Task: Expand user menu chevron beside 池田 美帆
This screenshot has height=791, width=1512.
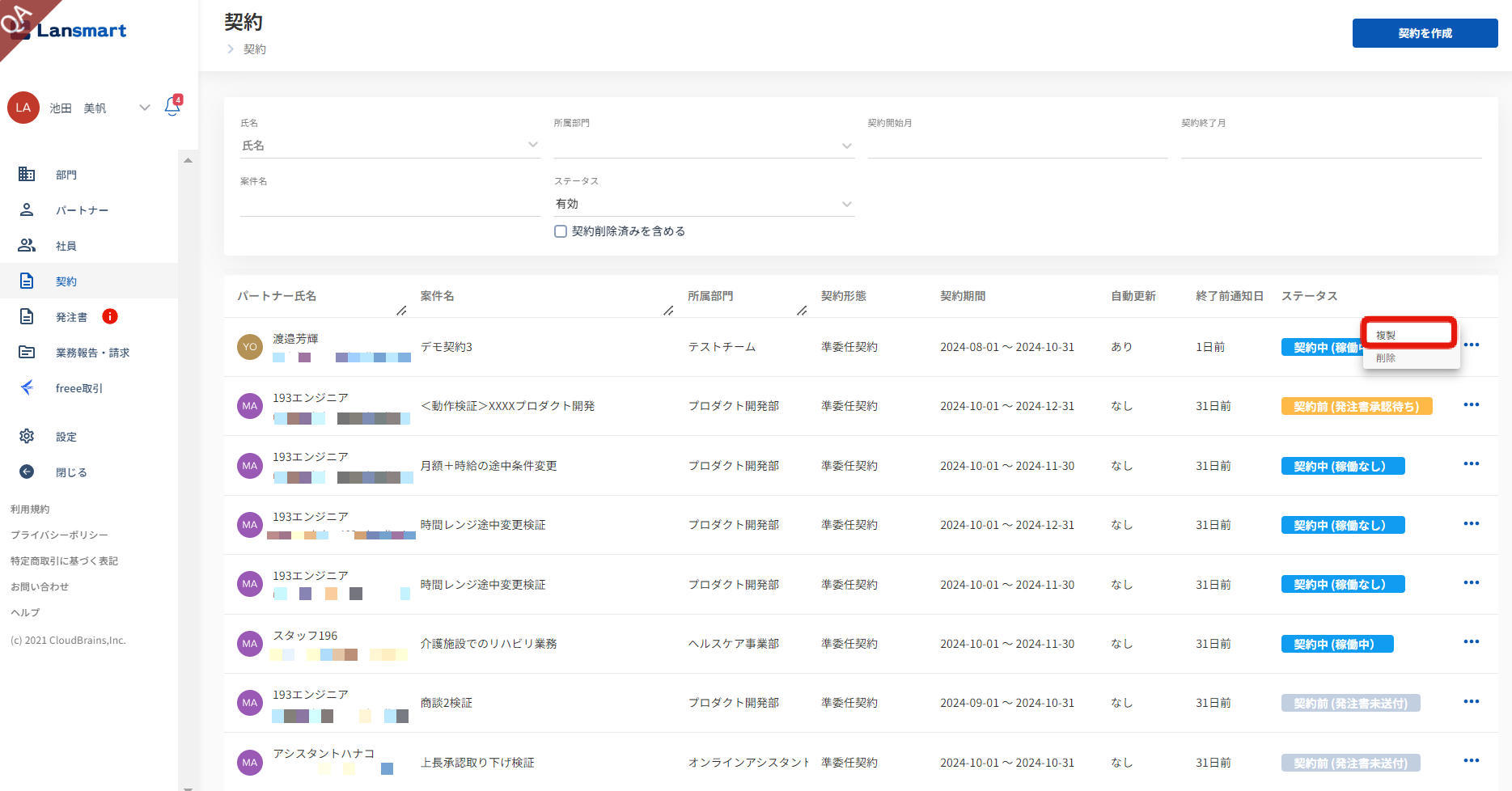Action: (x=145, y=108)
